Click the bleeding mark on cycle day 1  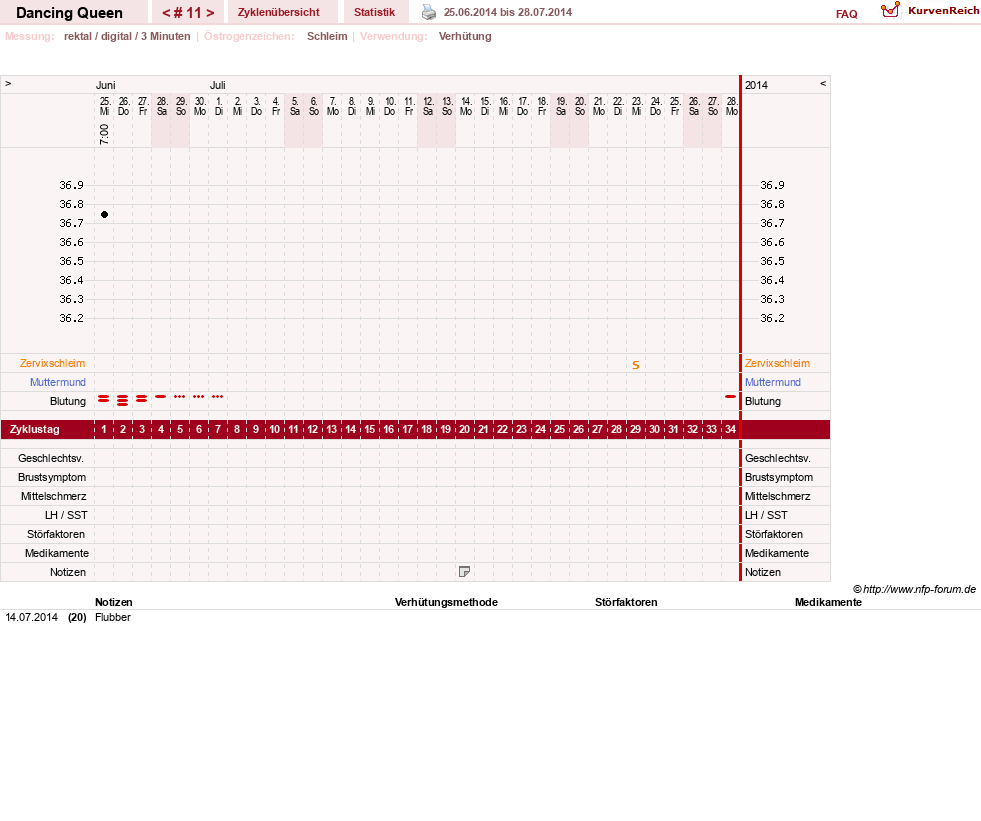pos(104,399)
